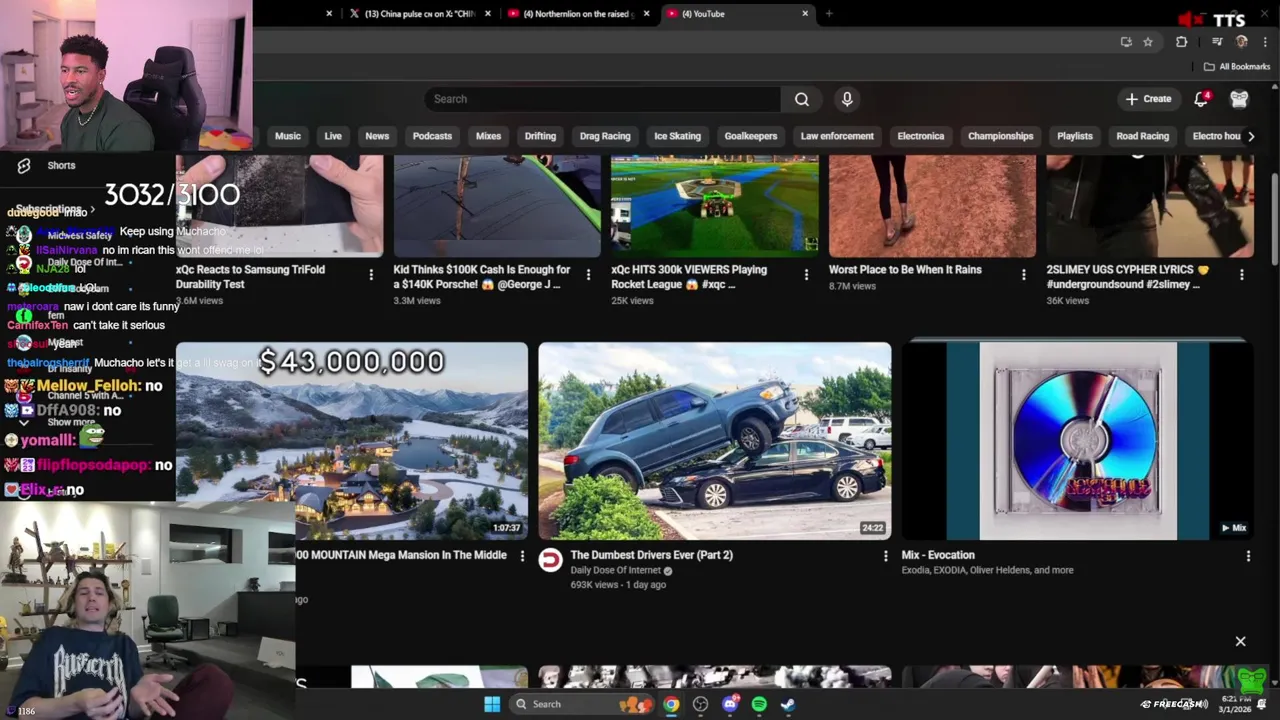Open Chrome extensions puzzle icon
This screenshot has height=720, width=1280.
[1182, 42]
